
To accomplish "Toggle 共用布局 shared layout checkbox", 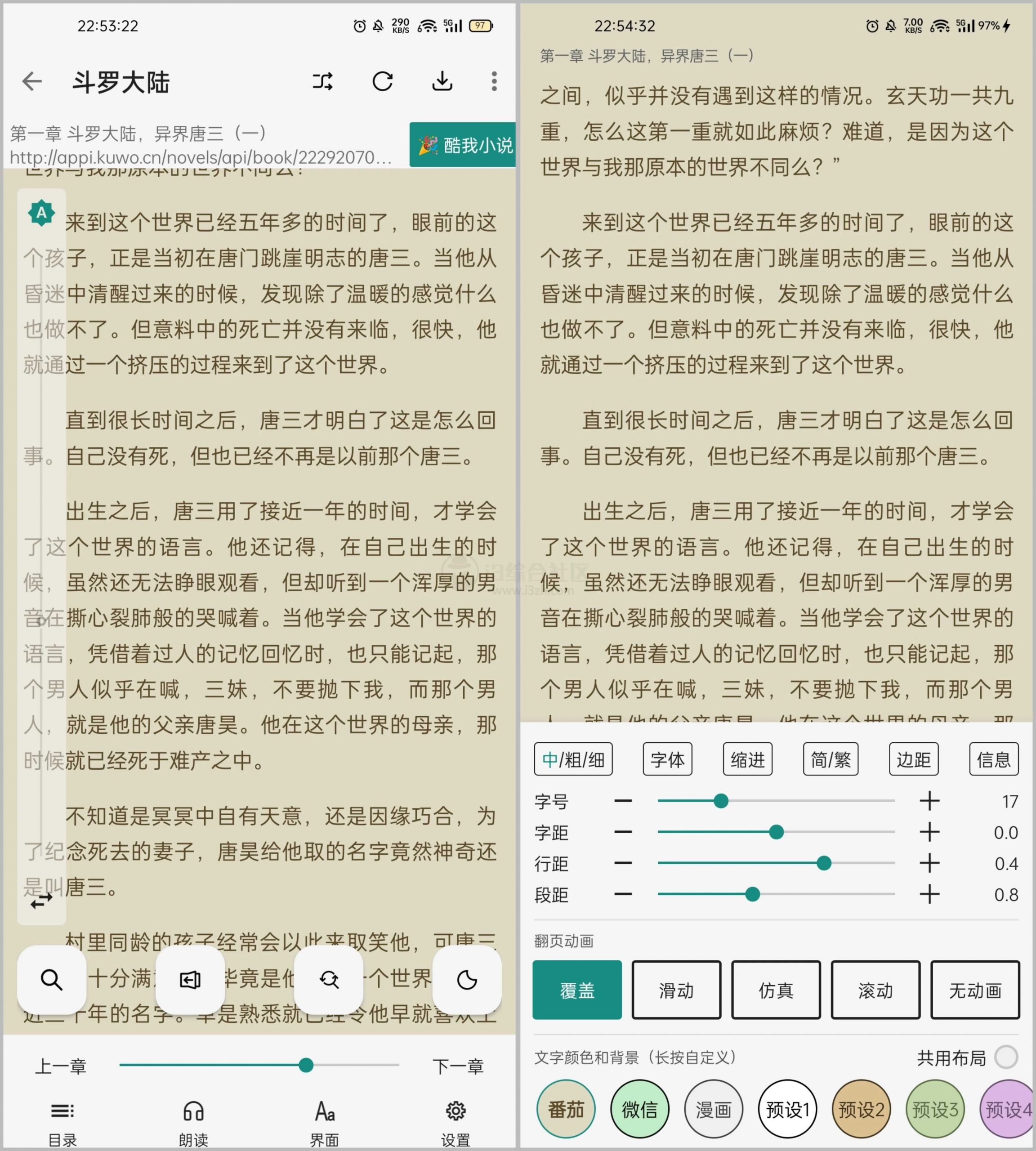I will (x=1006, y=1057).
